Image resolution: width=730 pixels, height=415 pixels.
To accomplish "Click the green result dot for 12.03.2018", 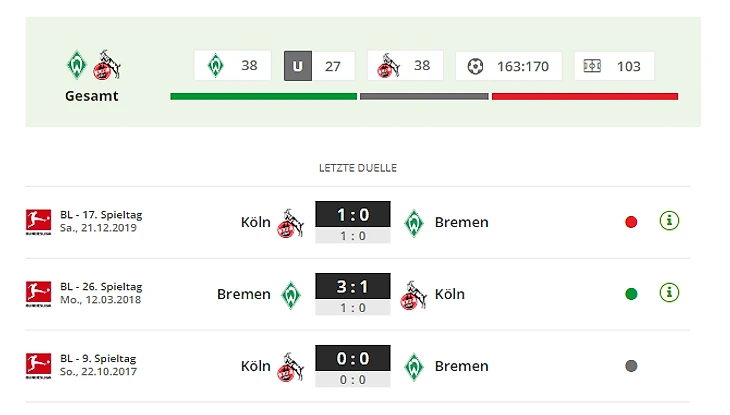I will (631, 294).
